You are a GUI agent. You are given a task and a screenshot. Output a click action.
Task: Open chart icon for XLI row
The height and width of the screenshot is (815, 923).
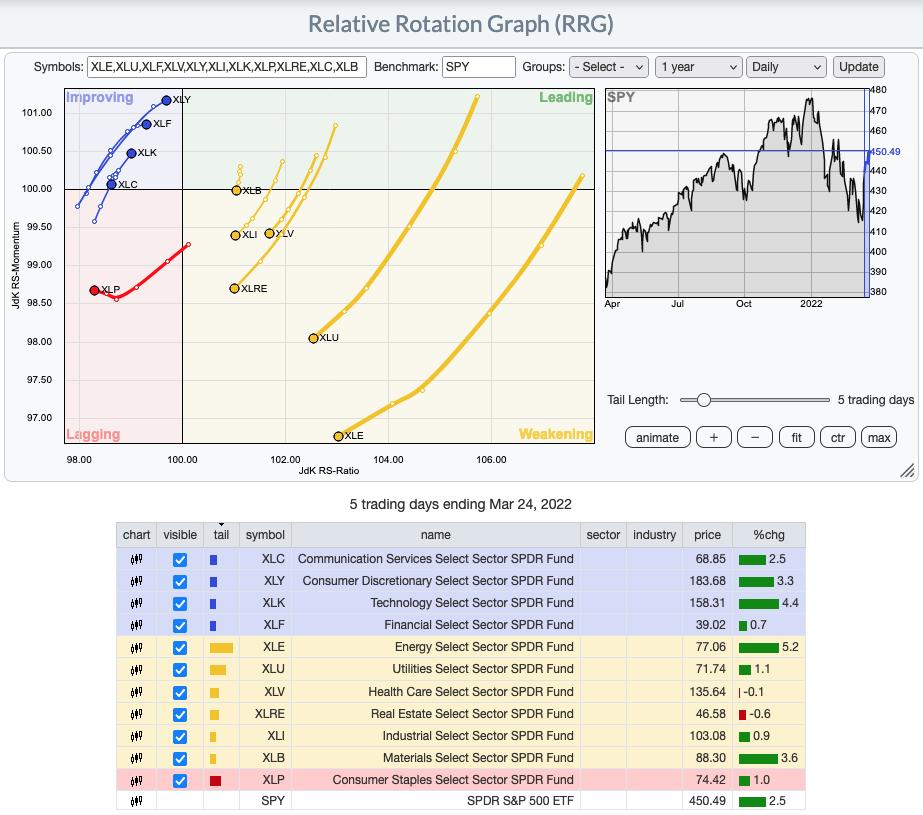click(x=137, y=736)
